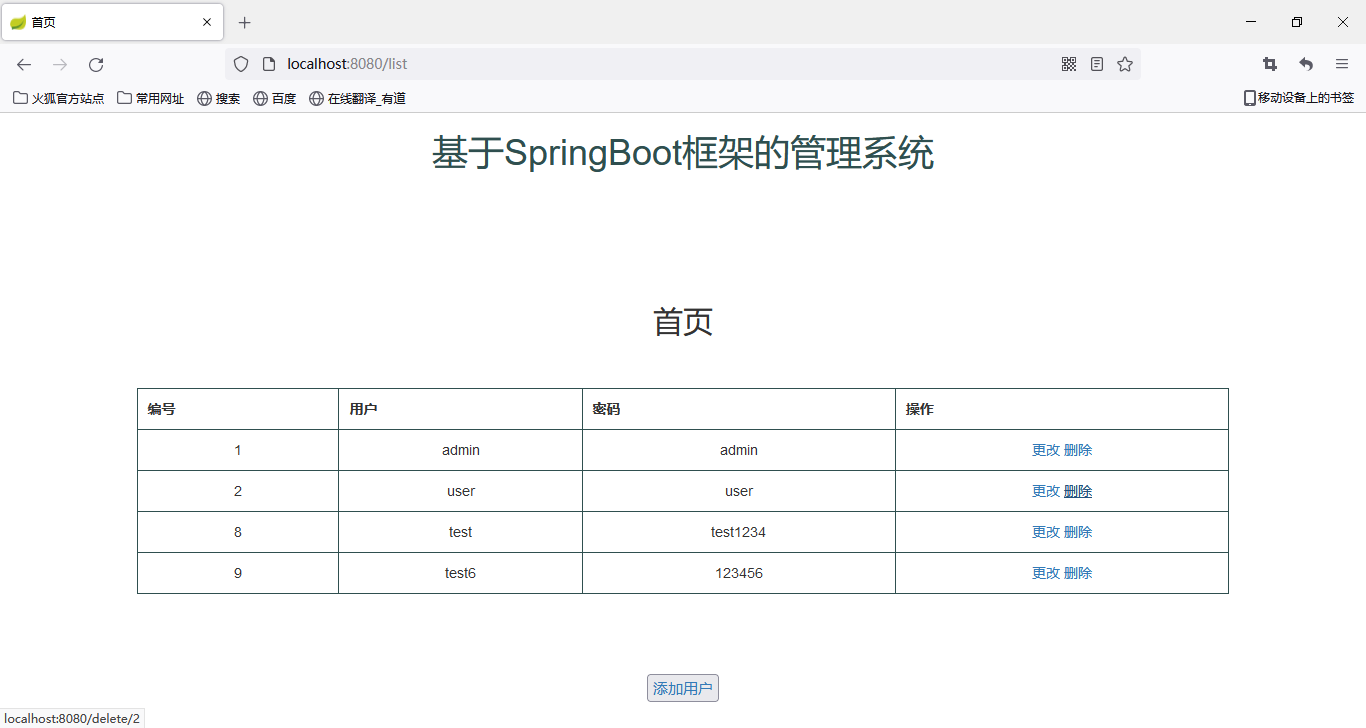Click 删除 link for user row

1078,491
